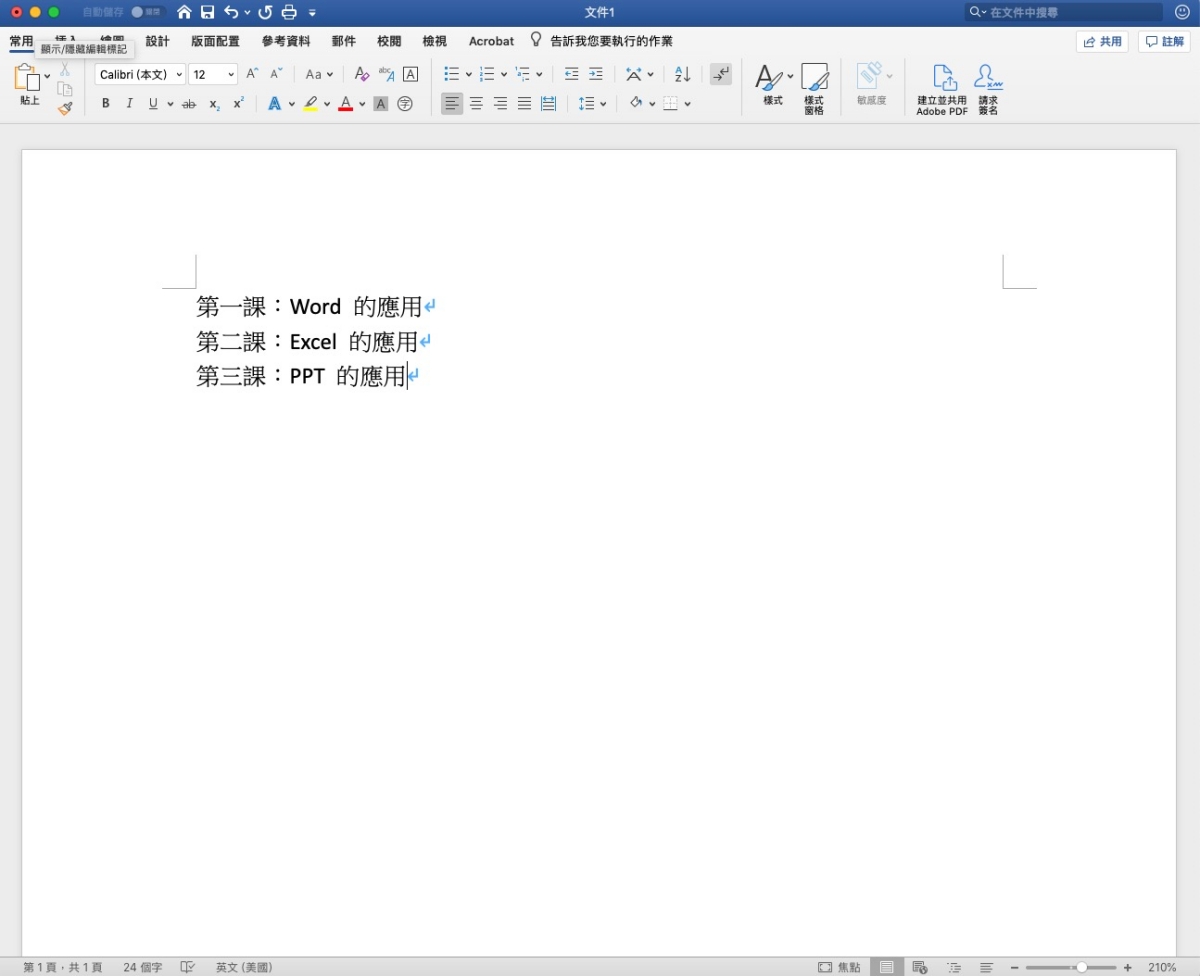The width and height of the screenshot is (1200, 976).
Task: Sort text with A-Z icon
Action: (682, 74)
